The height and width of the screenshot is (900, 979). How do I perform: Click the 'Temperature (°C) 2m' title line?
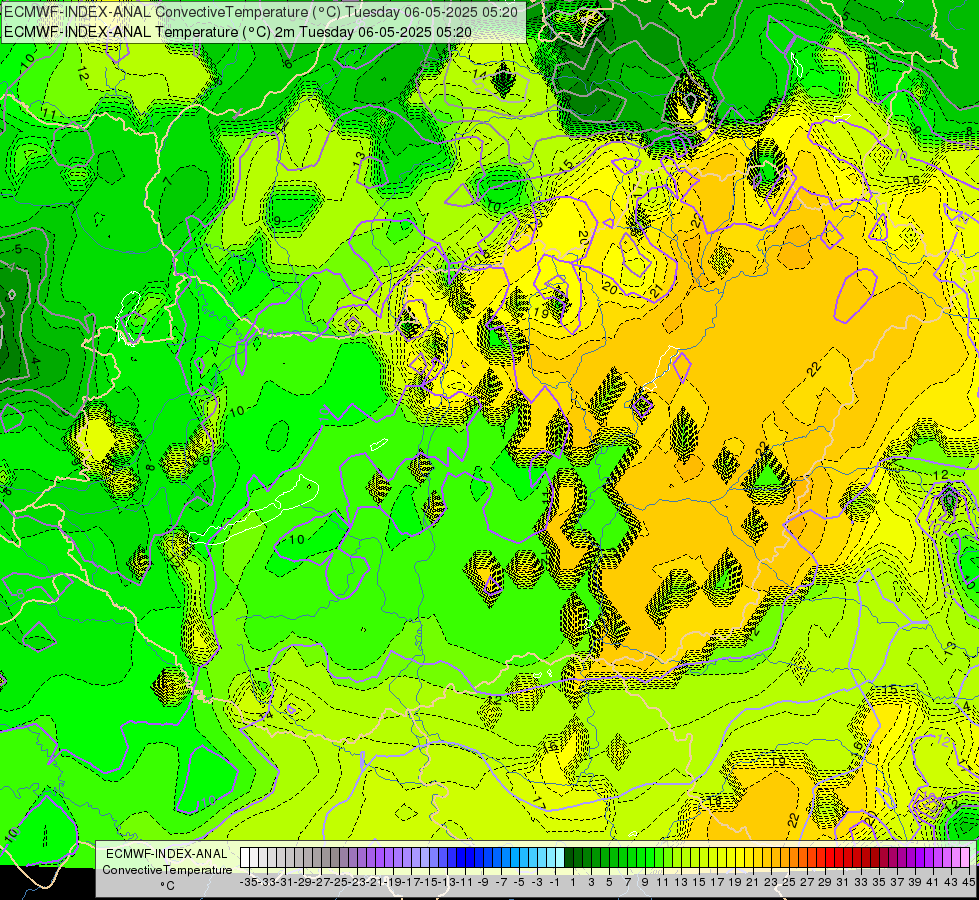(x=238, y=32)
